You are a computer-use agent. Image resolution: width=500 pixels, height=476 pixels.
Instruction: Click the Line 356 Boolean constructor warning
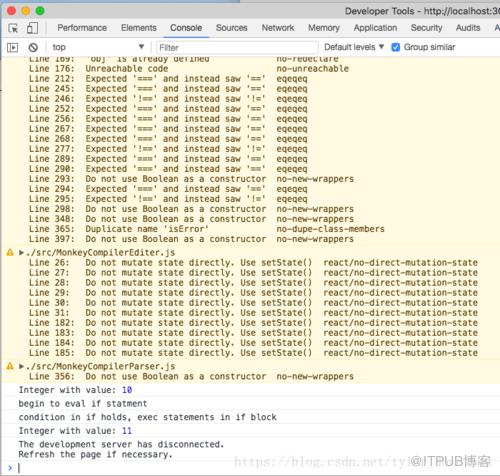[191, 376]
